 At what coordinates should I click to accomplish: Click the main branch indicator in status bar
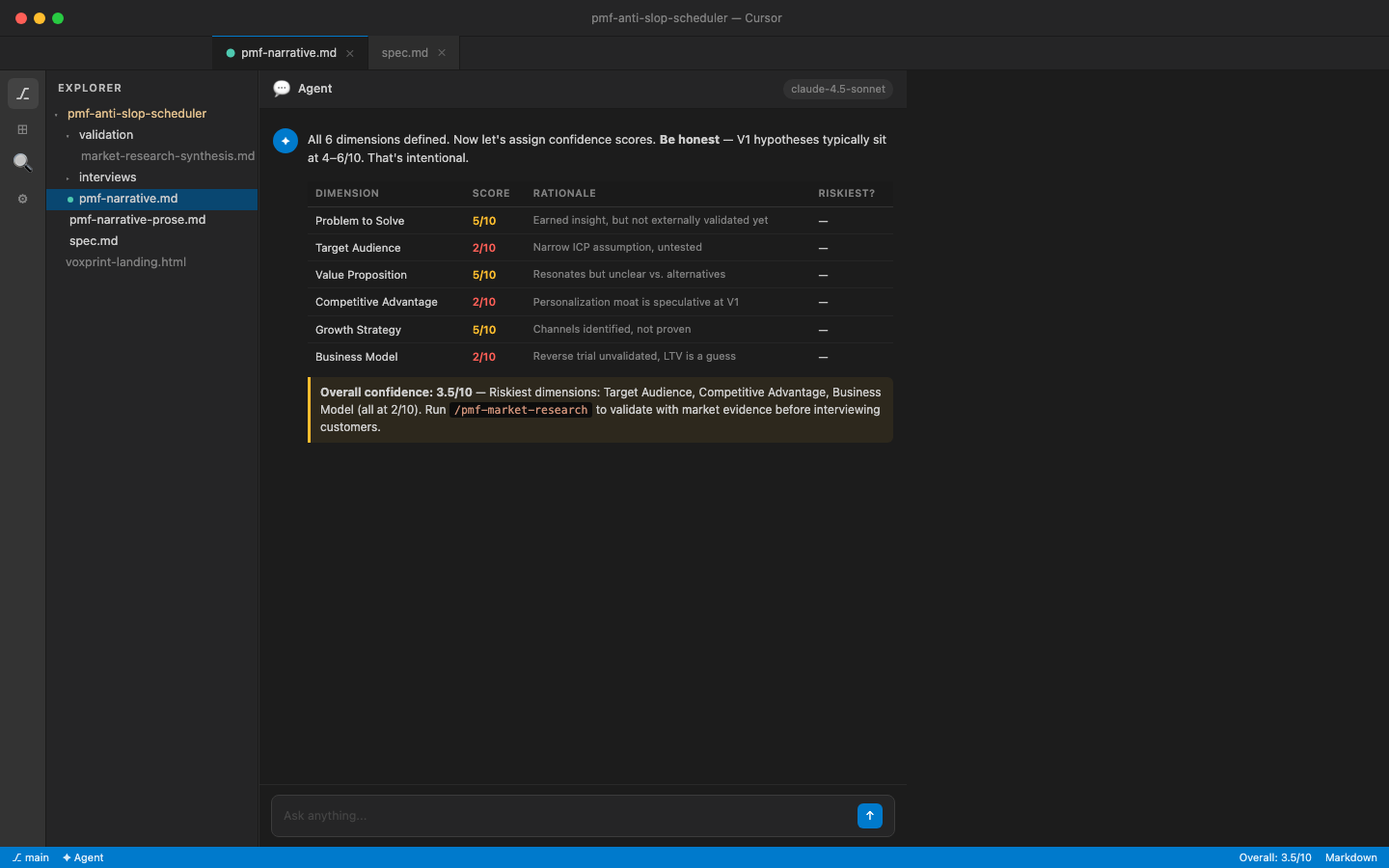31,857
